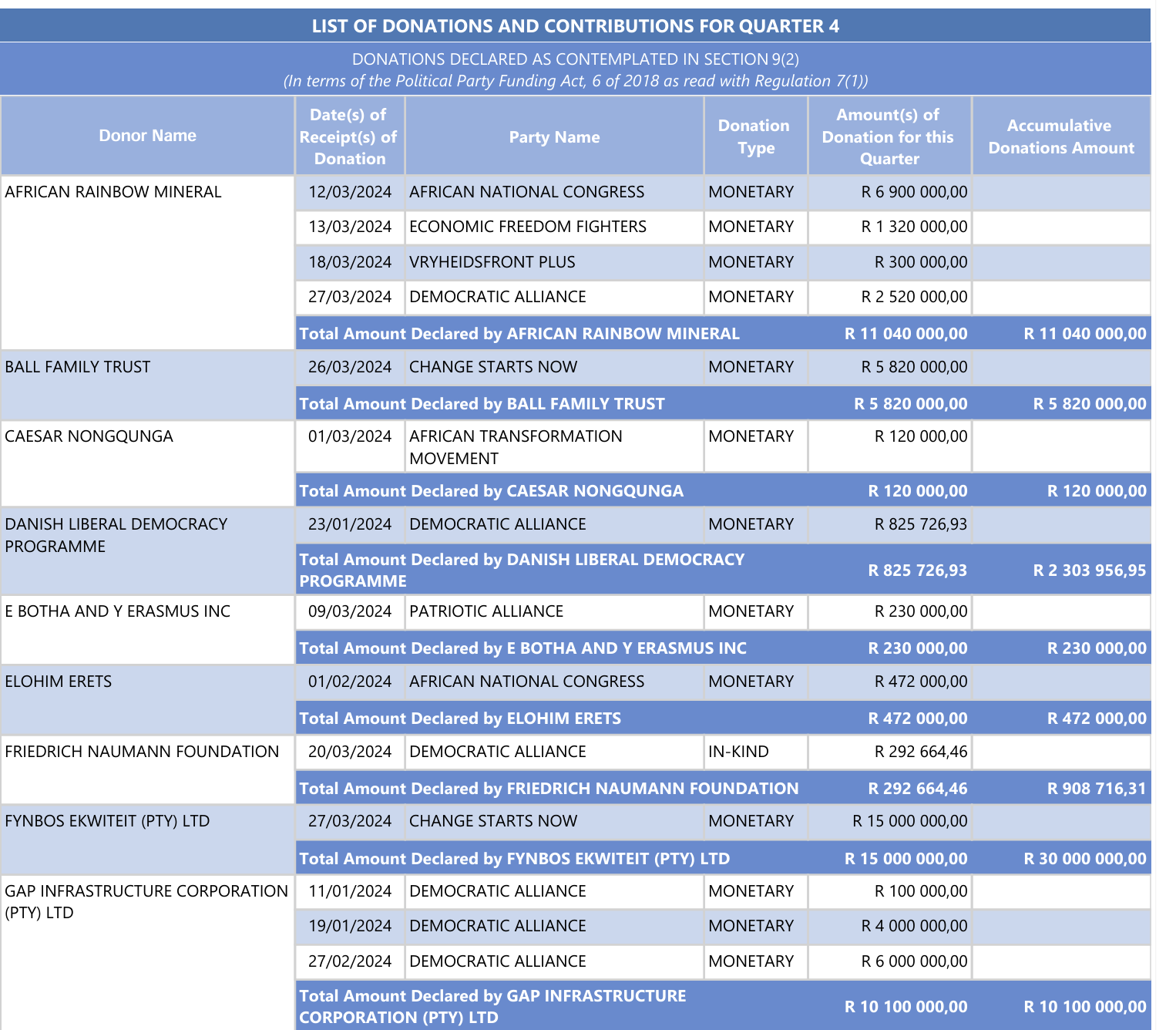Select donor 'CAESAR NONGQUNGA'
Image resolution: width=1176 pixels, height=1030 pixels.
click(x=89, y=436)
